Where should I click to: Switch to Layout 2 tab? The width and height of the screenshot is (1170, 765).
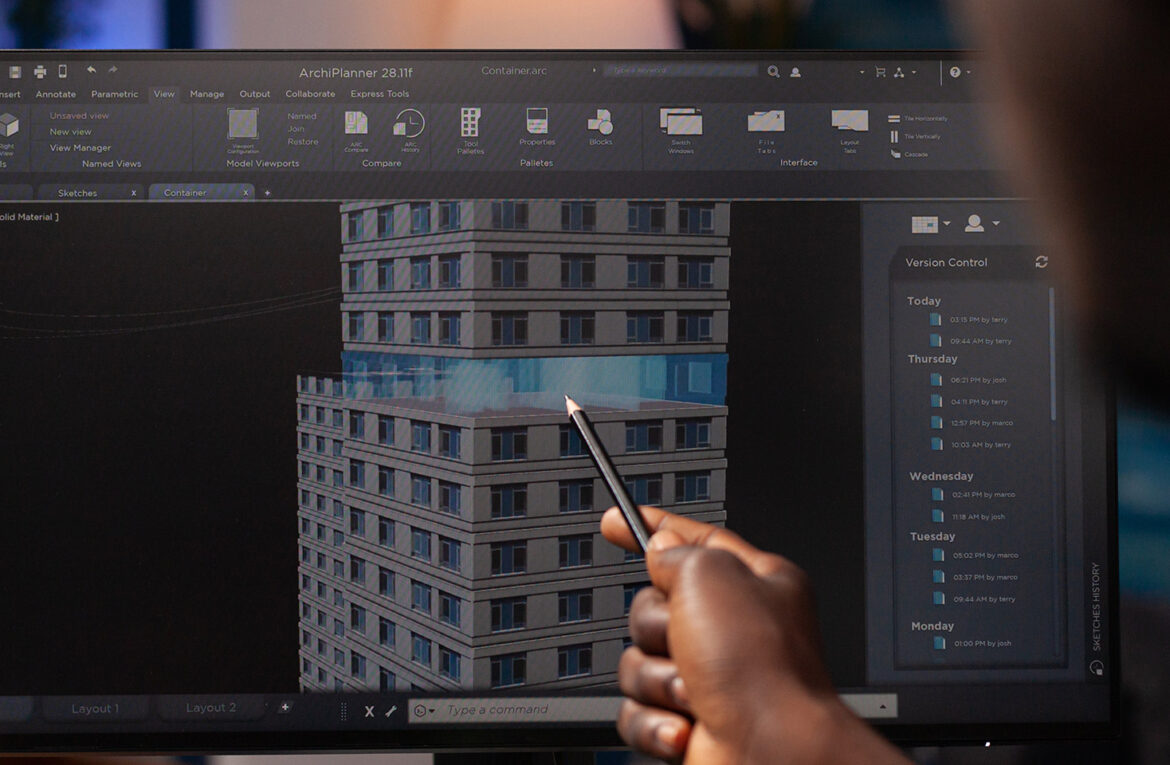click(x=210, y=708)
